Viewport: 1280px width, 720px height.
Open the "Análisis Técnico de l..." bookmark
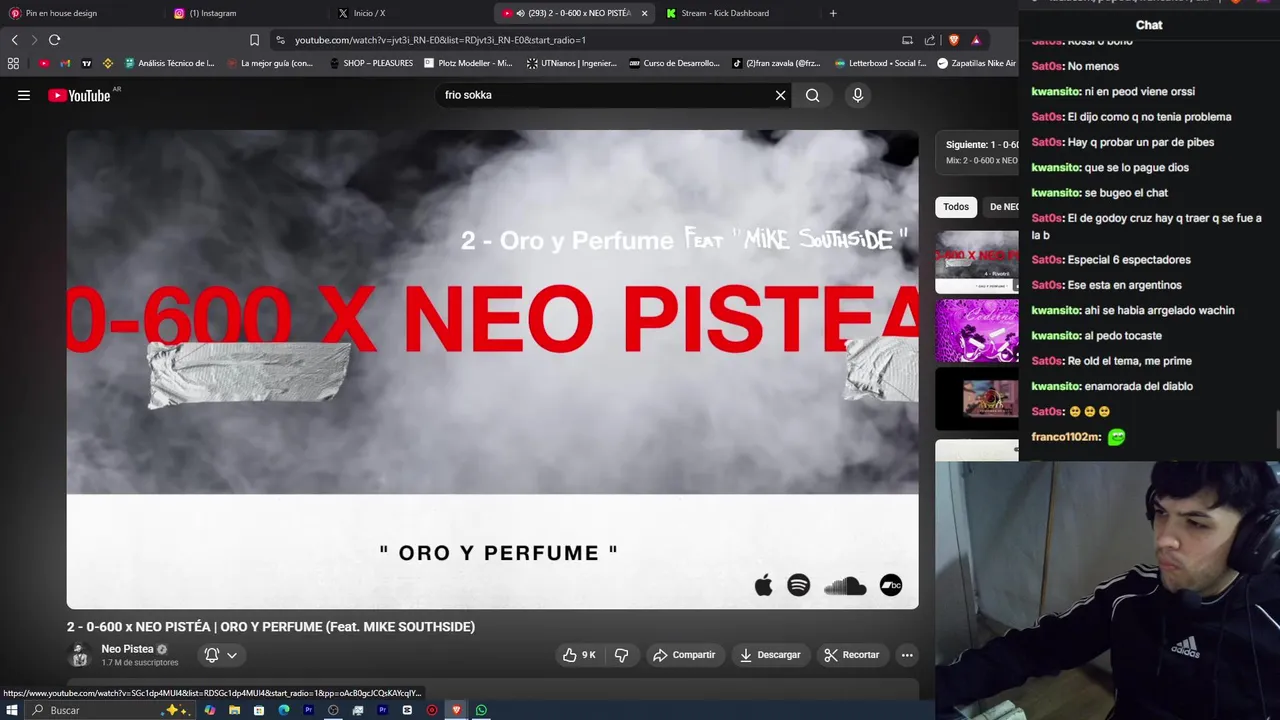(168, 63)
